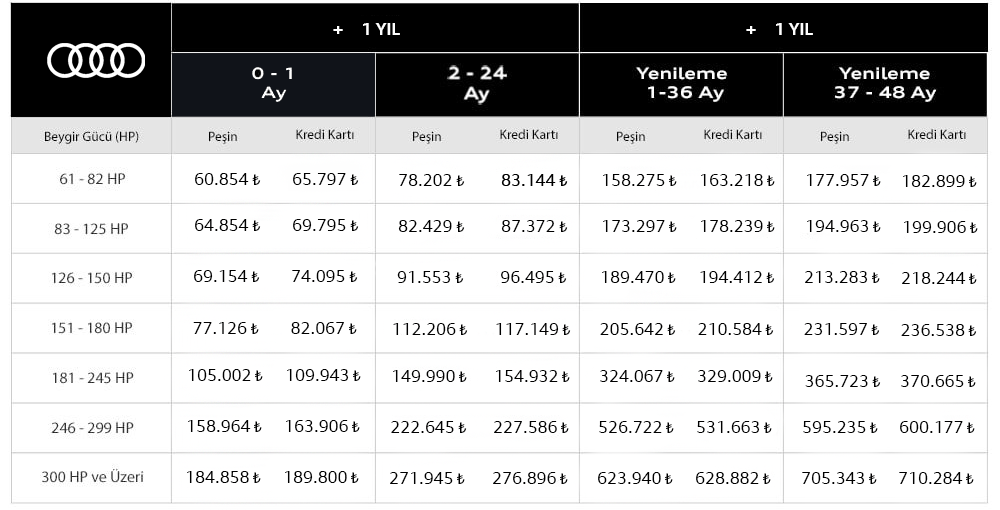Click the first Peşin sub-header
The height and width of the screenshot is (510, 1000).
coord(222,136)
